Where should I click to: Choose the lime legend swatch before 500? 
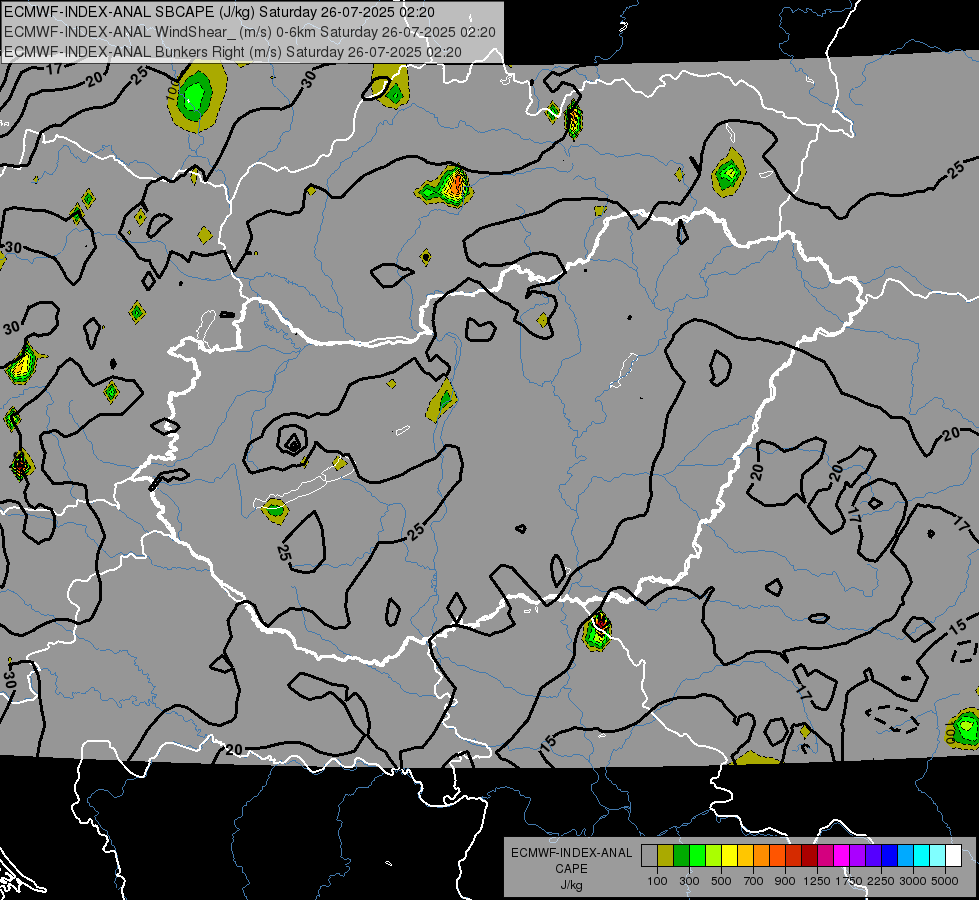click(x=714, y=856)
